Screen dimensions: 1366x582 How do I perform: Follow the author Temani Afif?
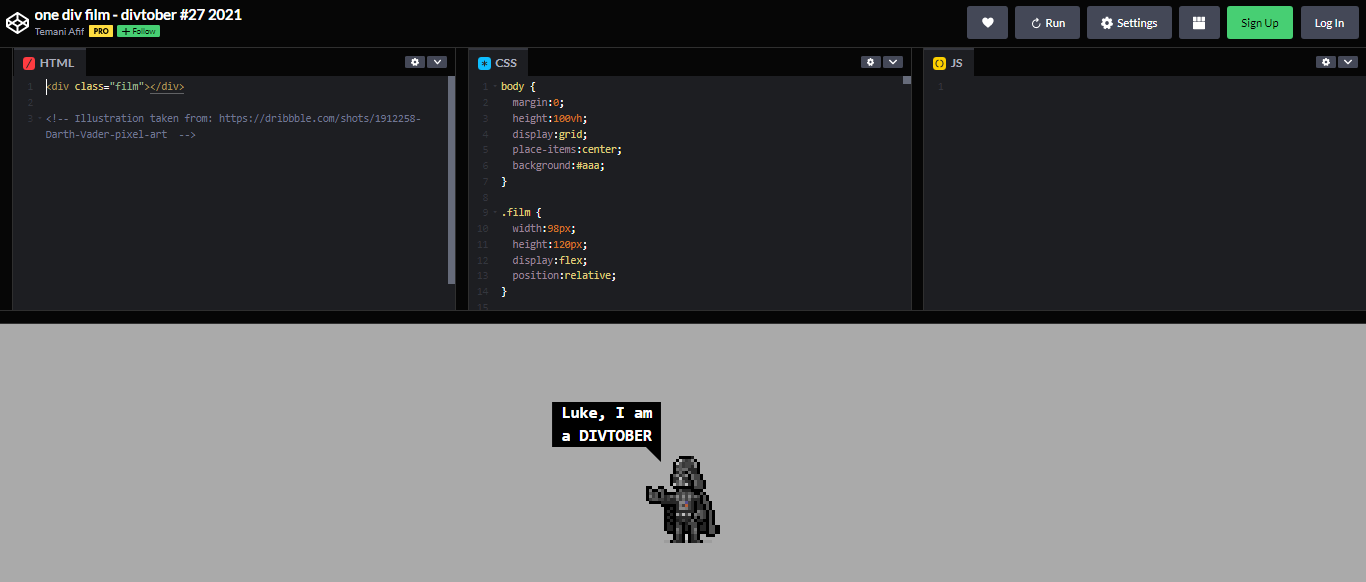click(x=137, y=30)
